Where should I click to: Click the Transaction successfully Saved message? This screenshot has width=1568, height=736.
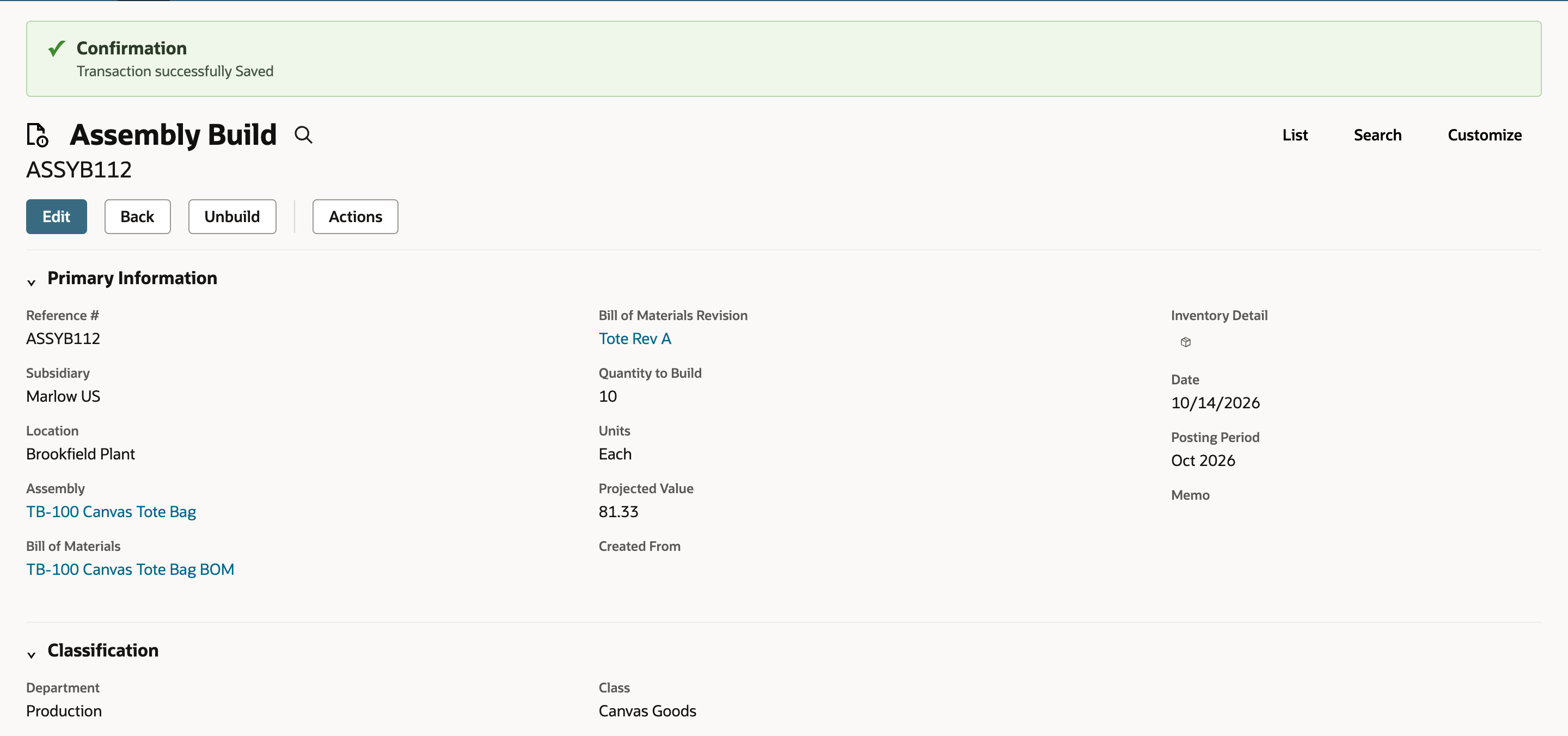175,71
